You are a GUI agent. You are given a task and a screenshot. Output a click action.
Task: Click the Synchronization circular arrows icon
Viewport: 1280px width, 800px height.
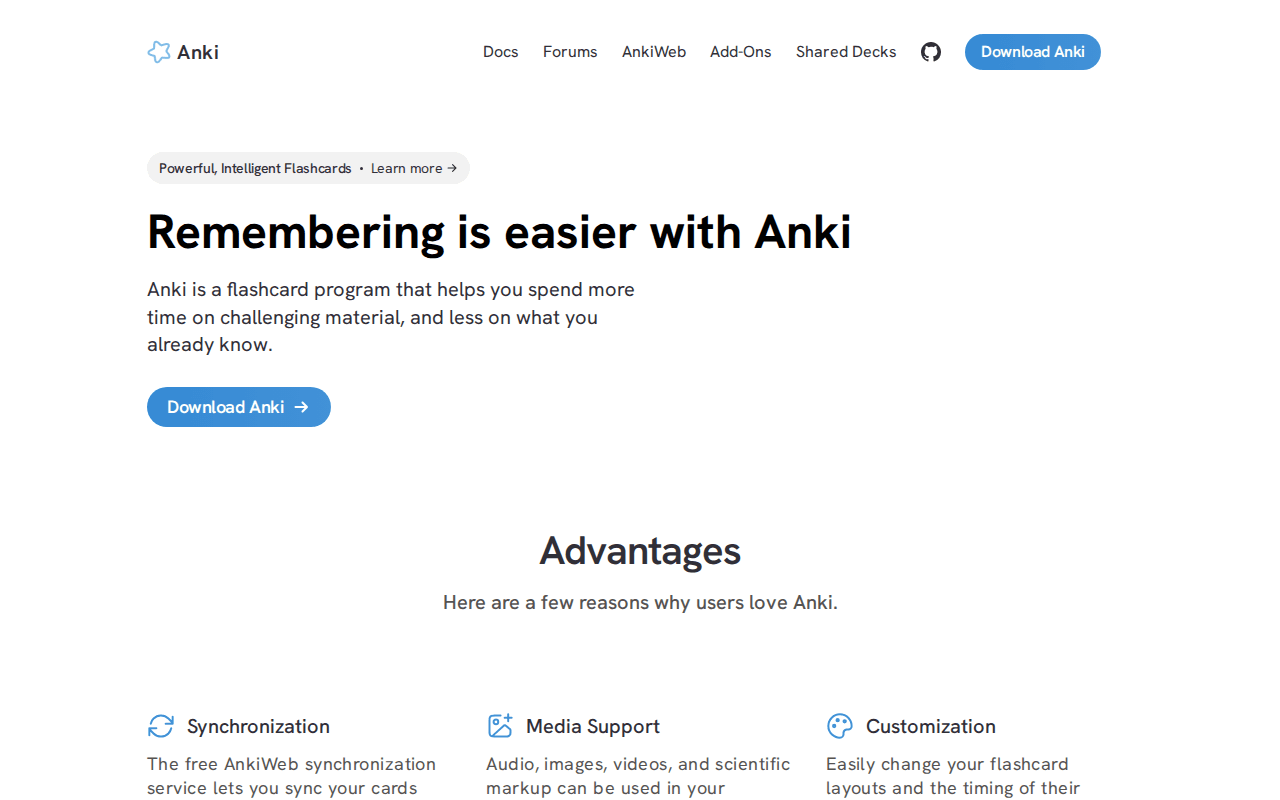pyautogui.click(x=160, y=726)
